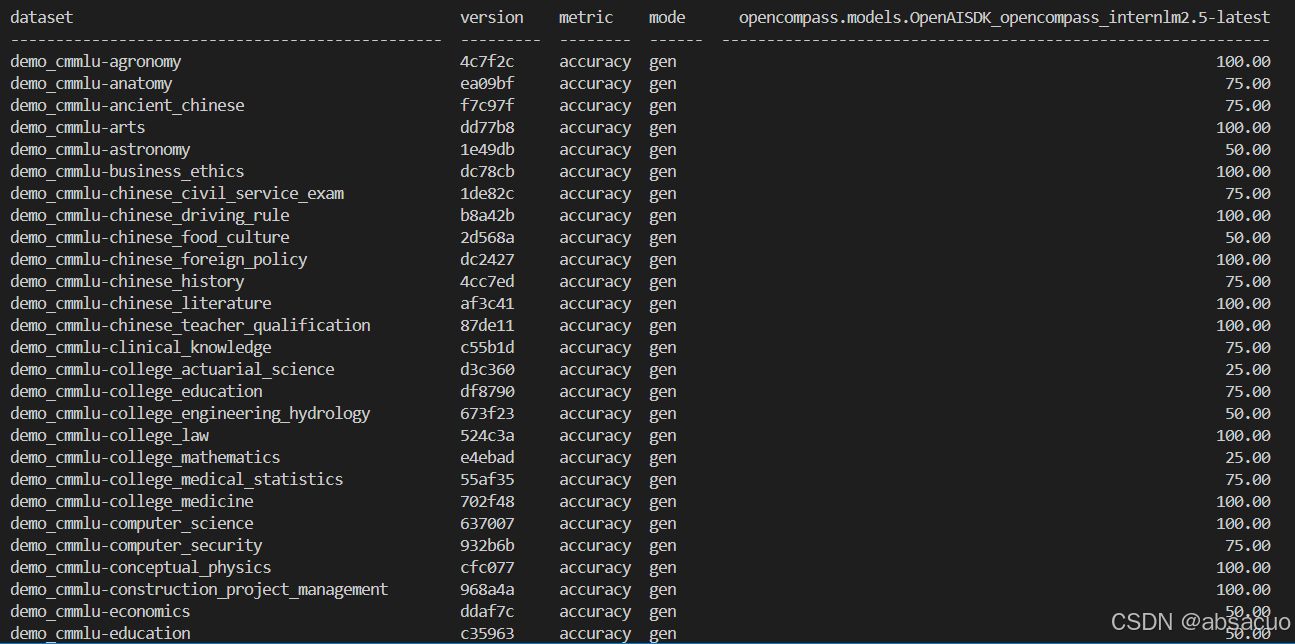
Task: Select the demo_cmmlu-college_law dataset name
Action: [x=109, y=435]
